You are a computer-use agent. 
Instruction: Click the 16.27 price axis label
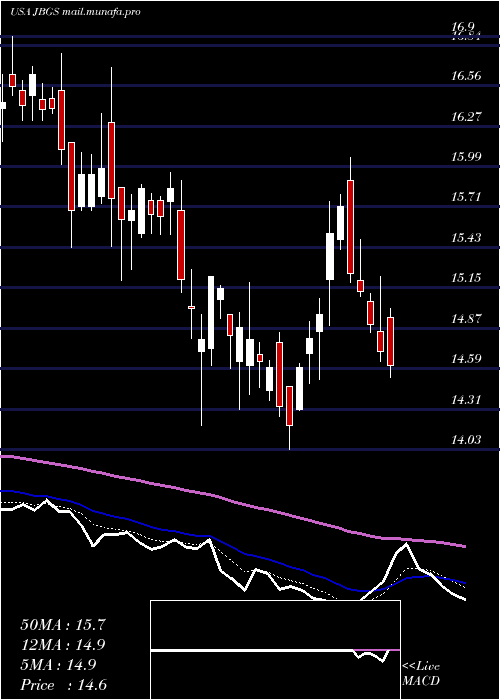point(466,117)
